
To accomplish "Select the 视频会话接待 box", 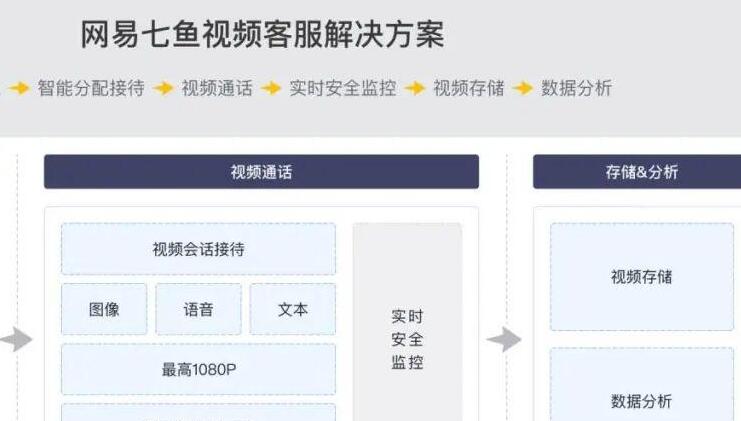I will 198,249.
